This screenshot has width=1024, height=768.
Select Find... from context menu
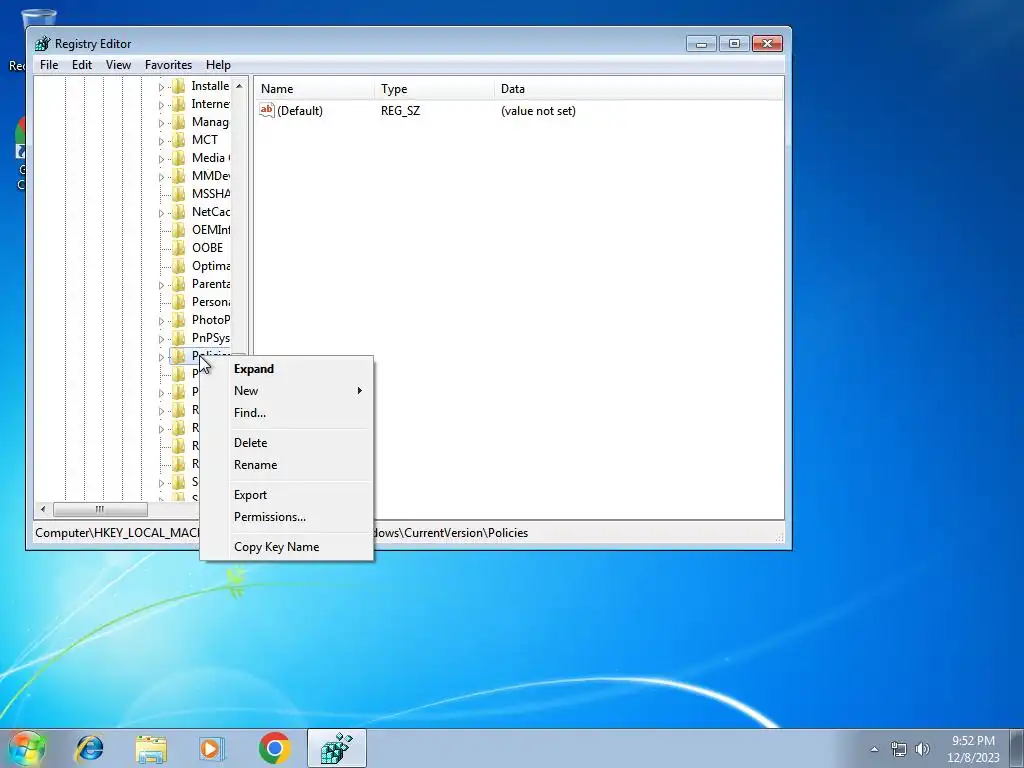tap(287, 413)
